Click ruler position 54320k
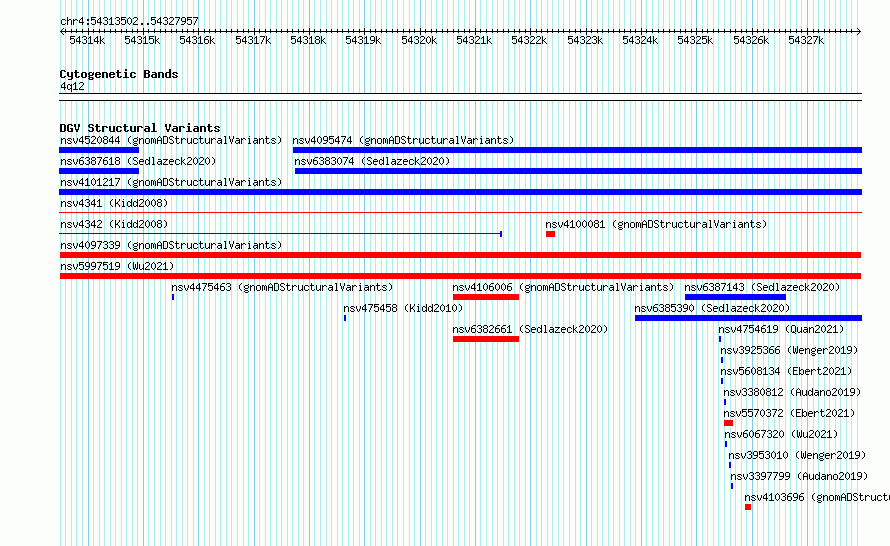Screen dimensions: 890x546 pos(419,40)
